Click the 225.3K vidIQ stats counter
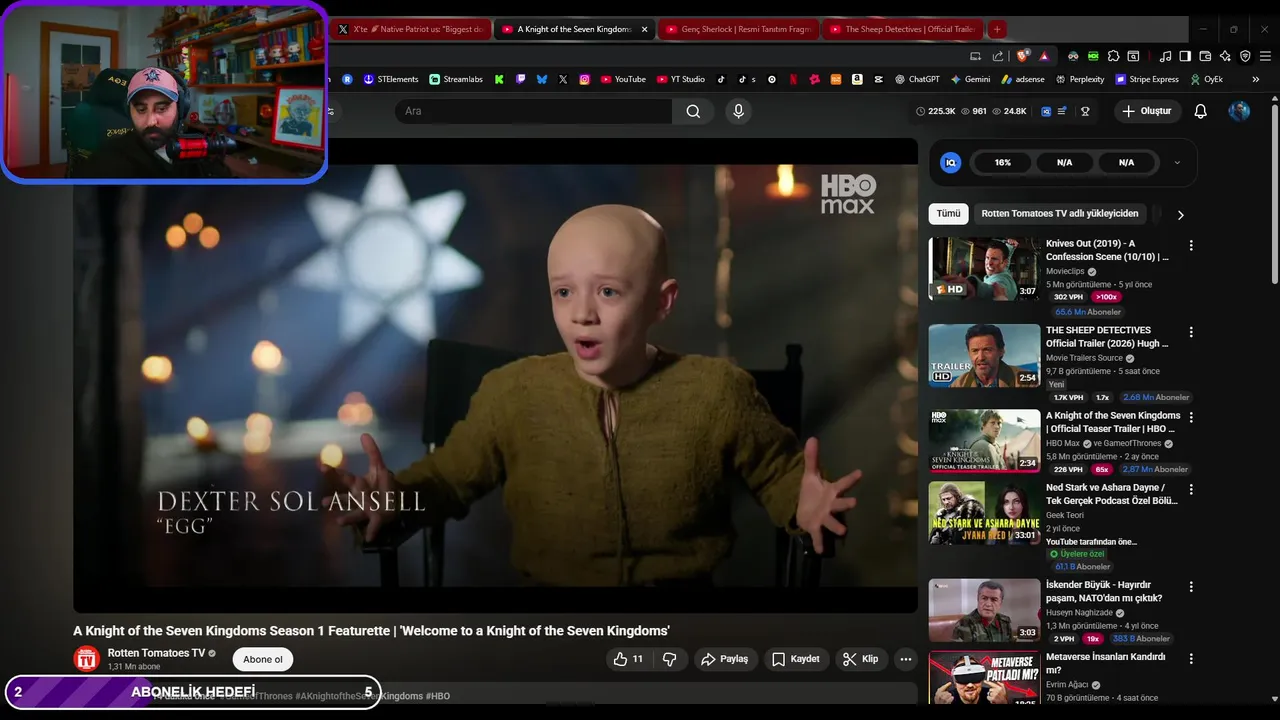 point(936,111)
